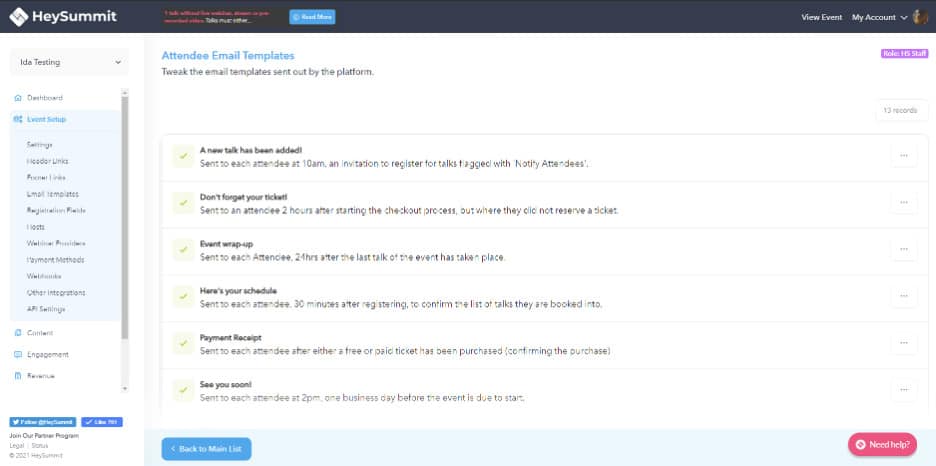This screenshot has width=936, height=466.
Task: Toggle checkmark for 'A new talk has been added'
Action: click(183, 156)
